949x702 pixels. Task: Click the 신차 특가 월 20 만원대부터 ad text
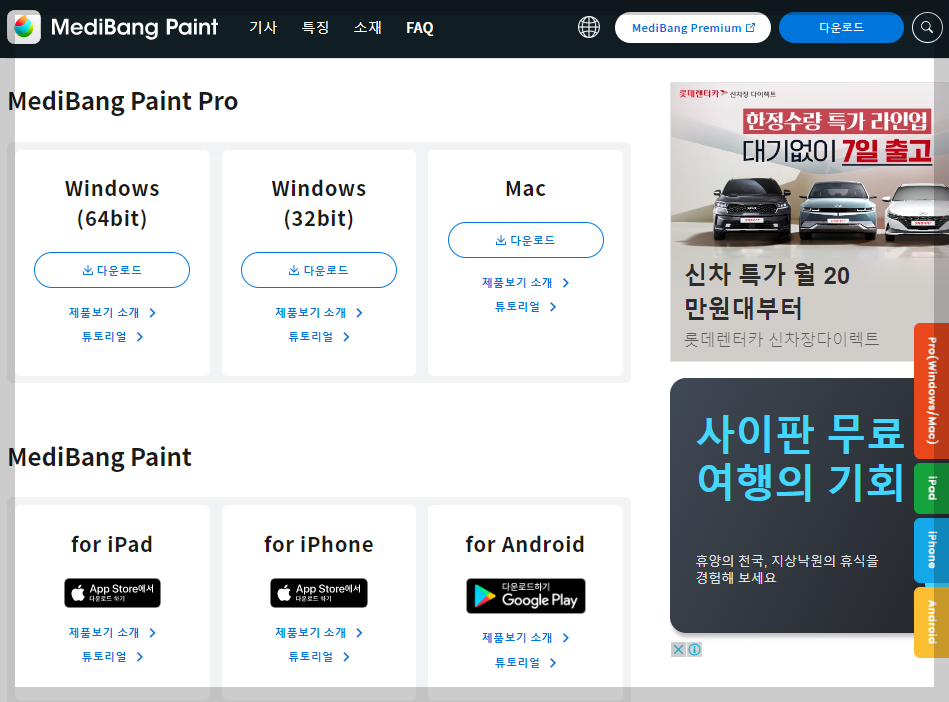(767, 292)
